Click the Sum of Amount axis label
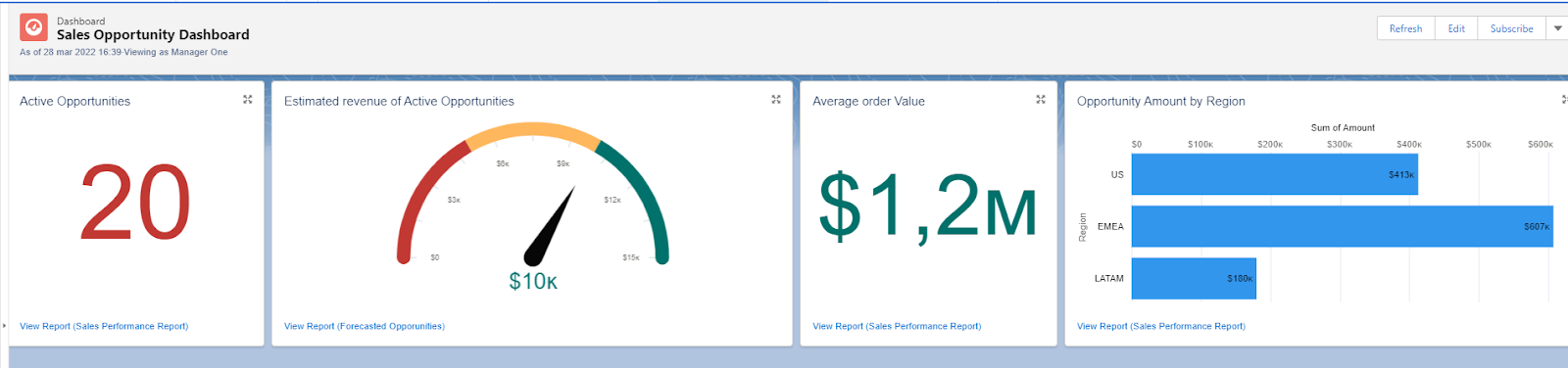This screenshot has height=368, width=1568. (1343, 127)
